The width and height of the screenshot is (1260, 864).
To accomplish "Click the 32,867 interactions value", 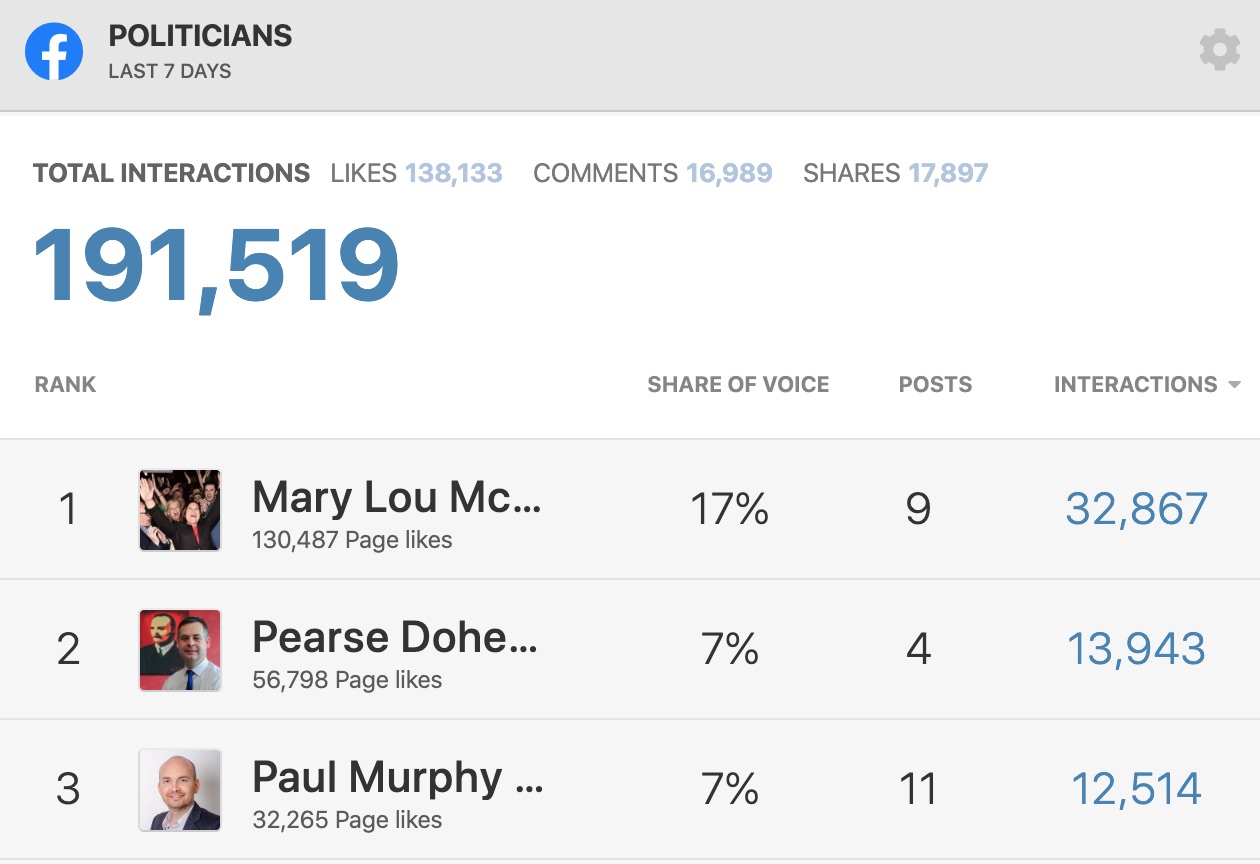I will (x=1136, y=509).
